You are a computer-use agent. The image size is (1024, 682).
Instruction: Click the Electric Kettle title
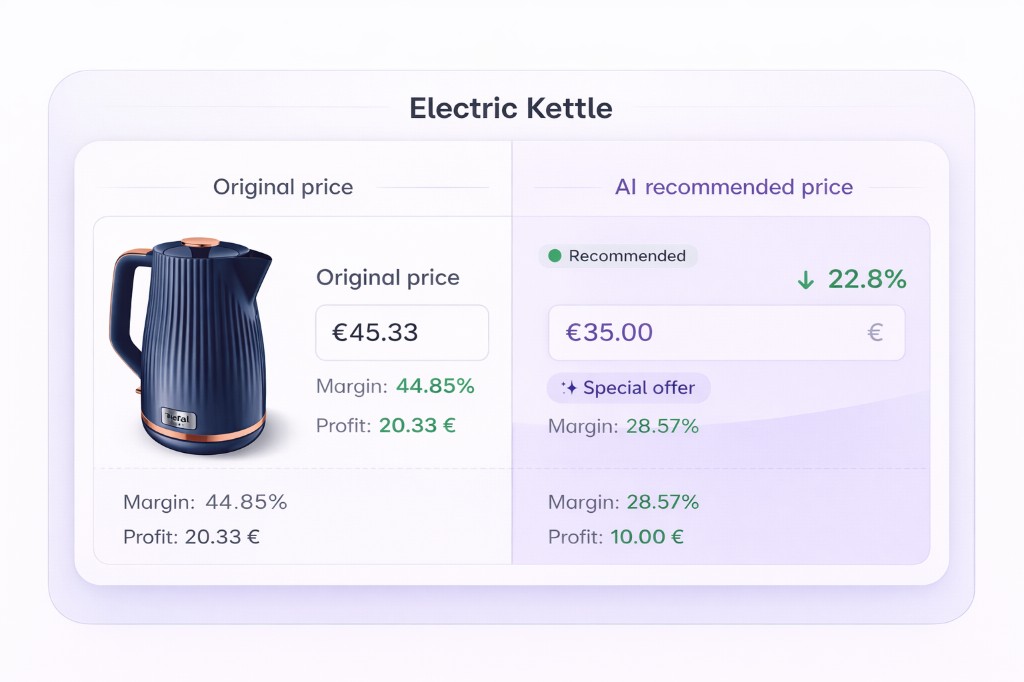(511, 108)
